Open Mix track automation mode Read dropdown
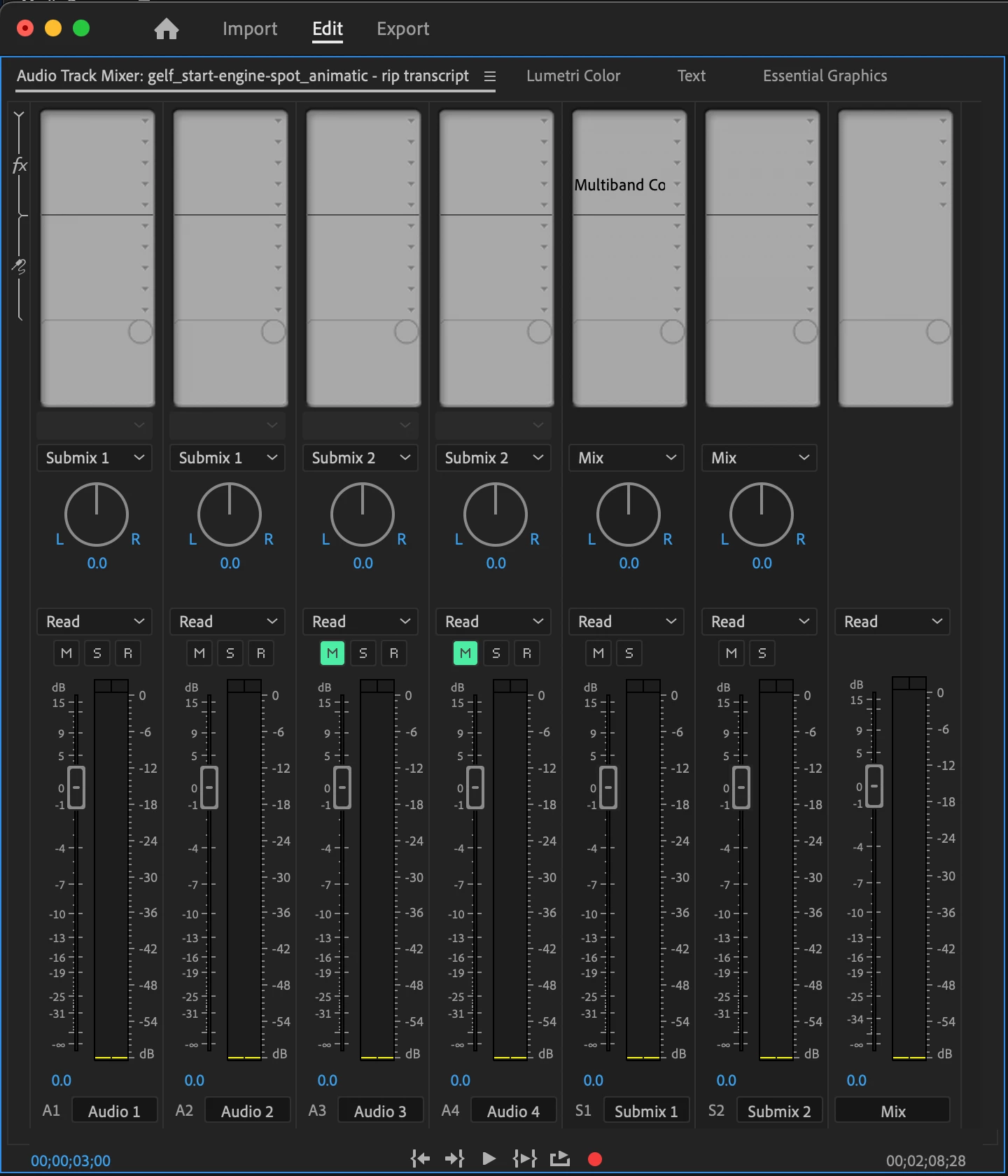1008x1176 pixels. (x=892, y=622)
